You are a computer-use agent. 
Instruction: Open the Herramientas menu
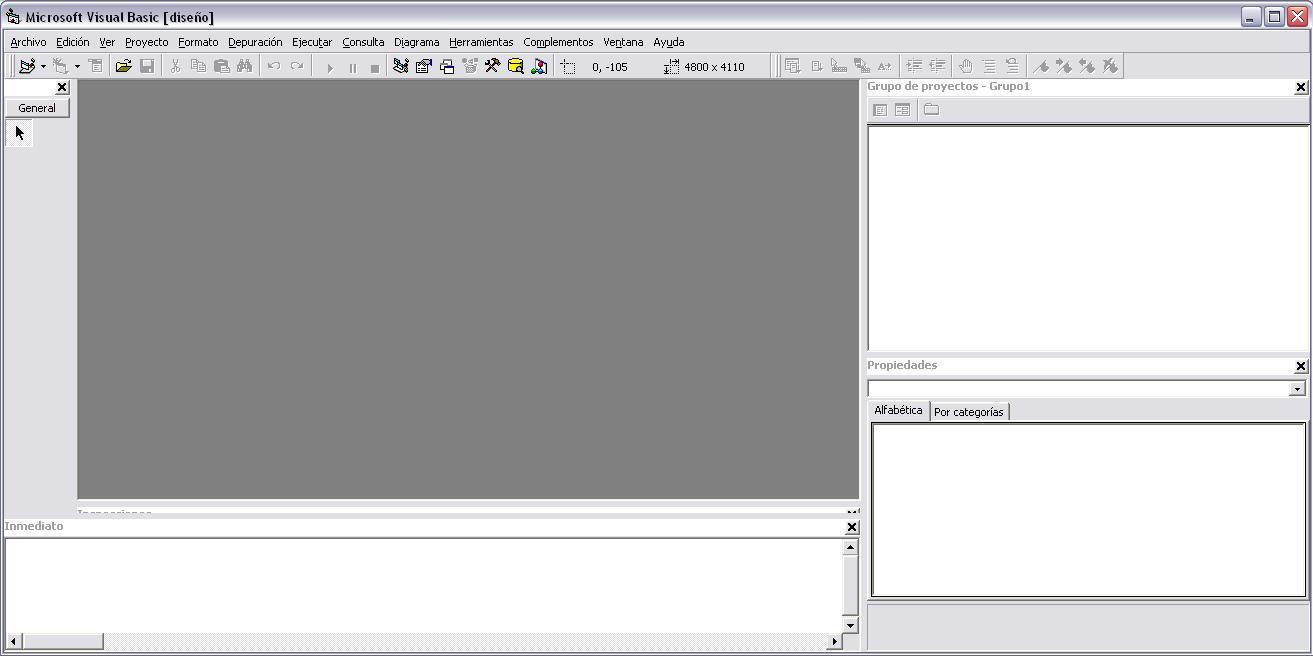click(x=480, y=42)
